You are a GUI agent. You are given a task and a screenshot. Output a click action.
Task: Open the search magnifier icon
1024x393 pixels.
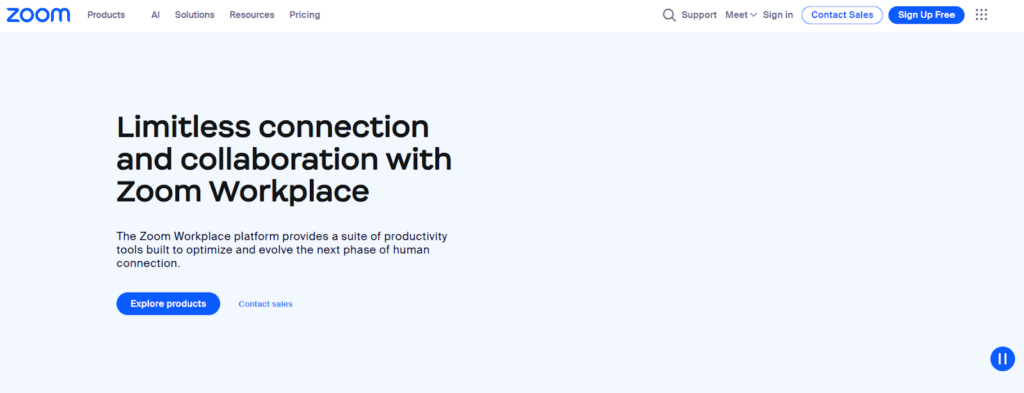pyautogui.click(x=669, y=15)
